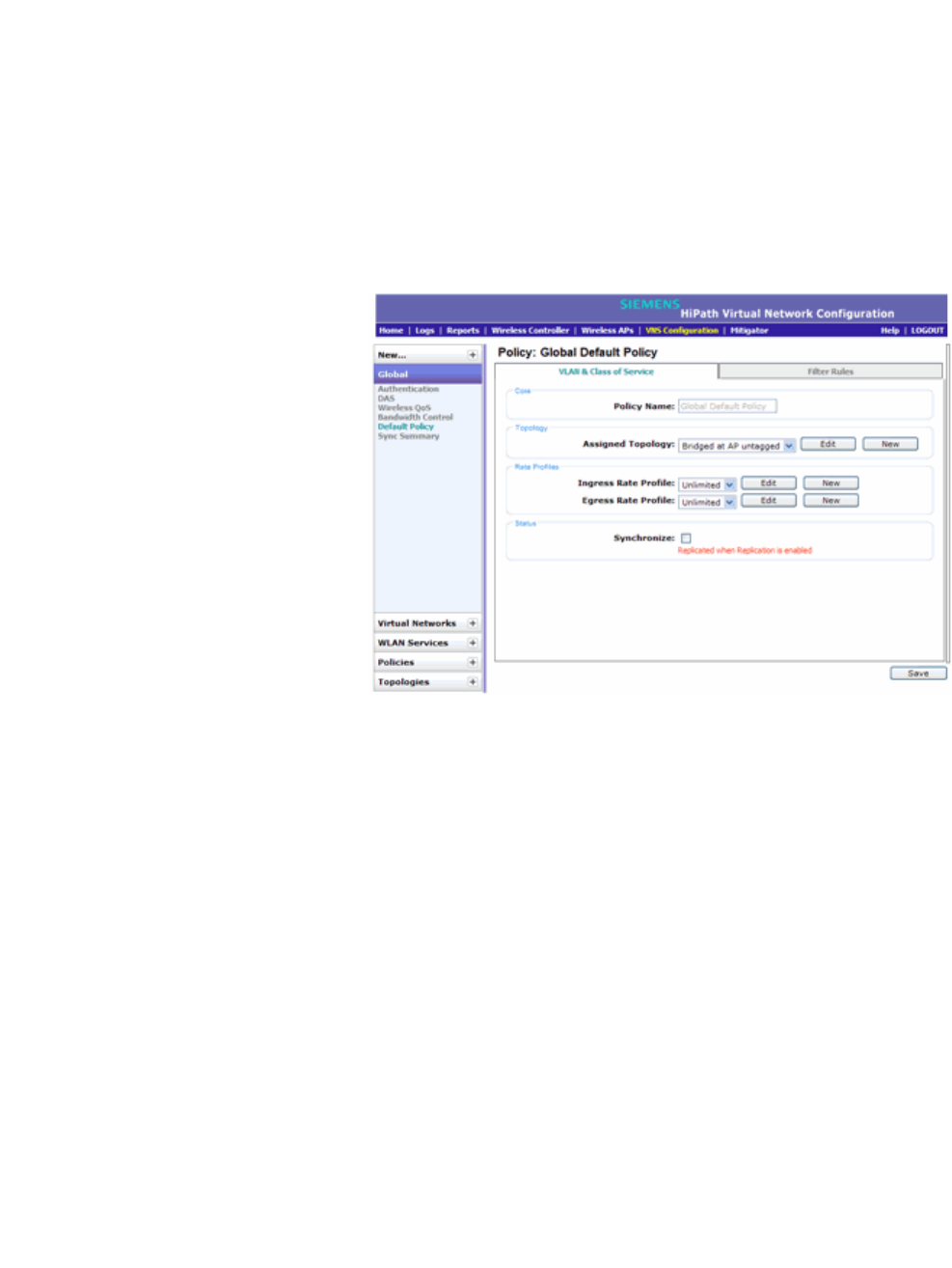
Task: Switch to VLAN & Class of Service tab
Action: pos(606,372)
